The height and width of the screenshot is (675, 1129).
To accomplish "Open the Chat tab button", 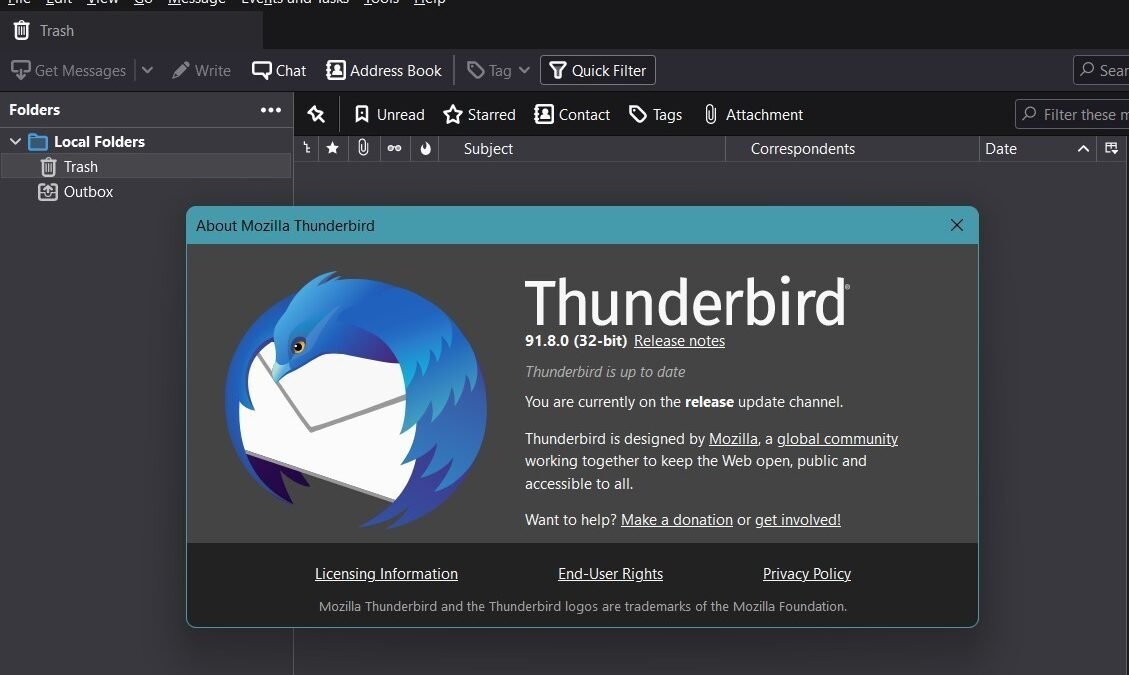I will tap(279, 71).
